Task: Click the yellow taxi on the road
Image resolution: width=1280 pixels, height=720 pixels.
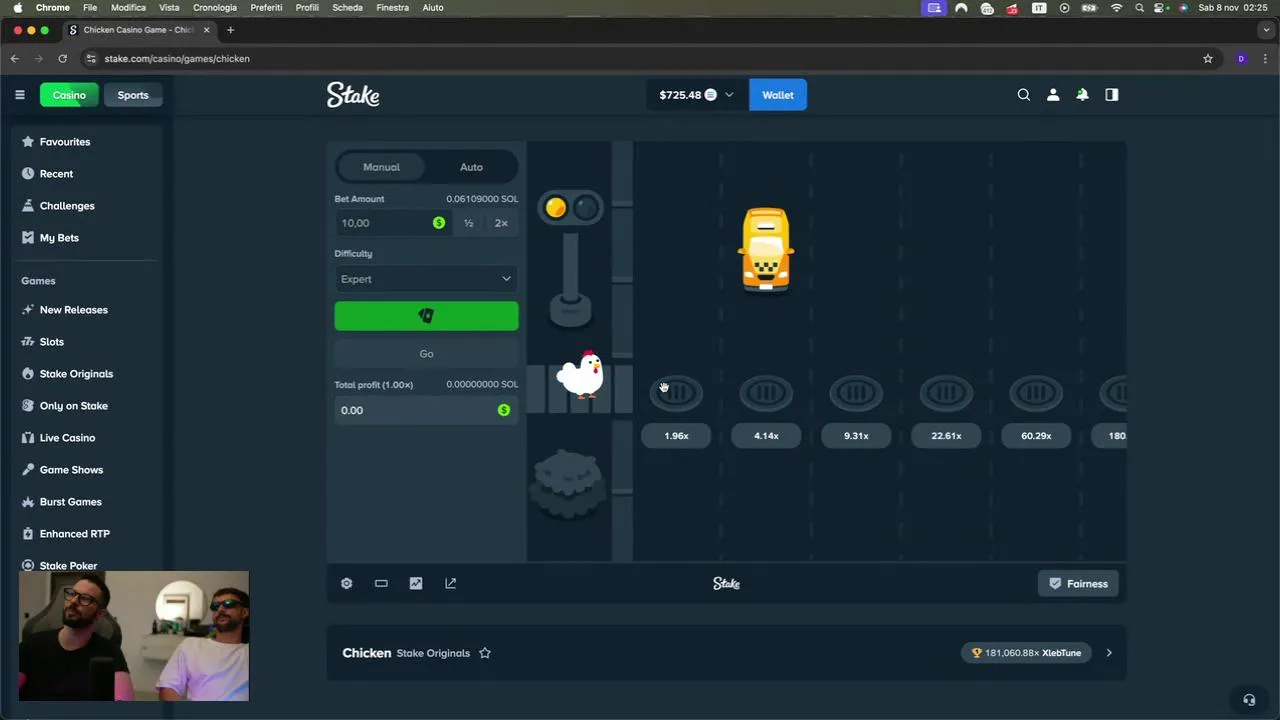Action: tap(766, 250)
